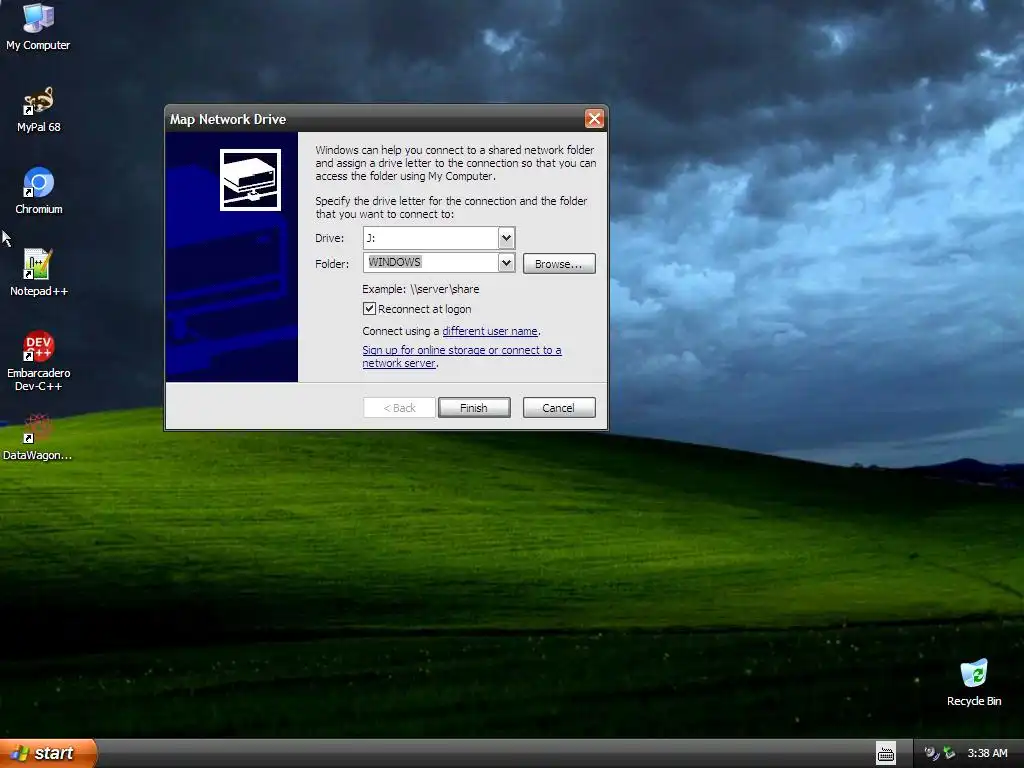Open the on-screen keyboard tray icon

pyautogui.click(x=886, y=754)
